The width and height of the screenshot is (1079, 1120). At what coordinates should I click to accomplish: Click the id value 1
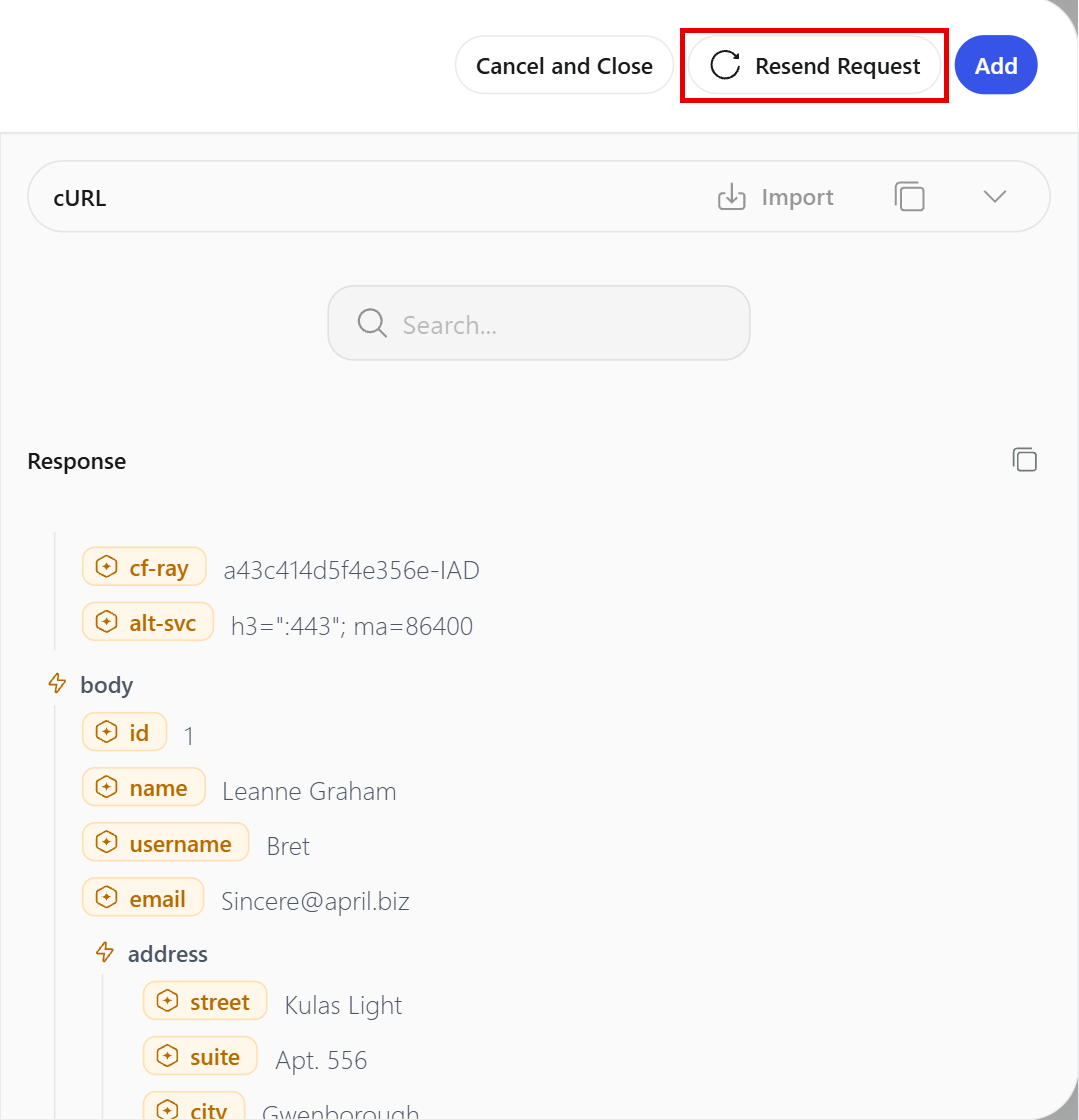[x=189, y=736]
